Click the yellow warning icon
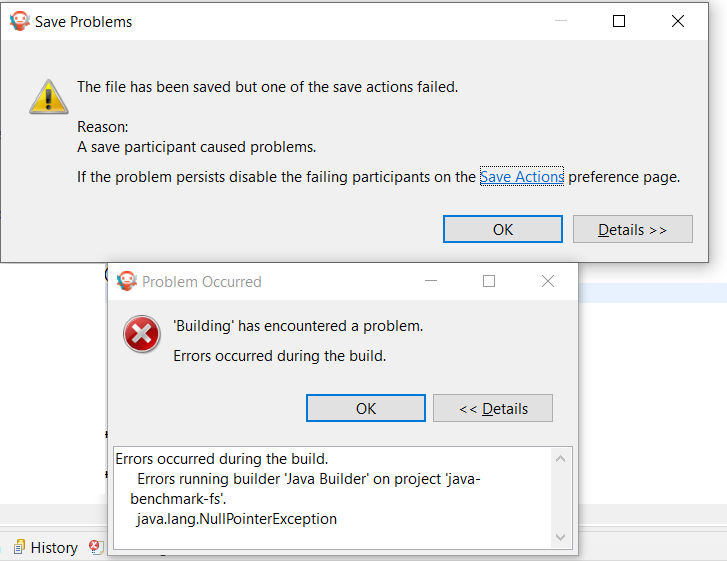The height and width of the screenshot is (561, 727). click(x=47, y=94)
